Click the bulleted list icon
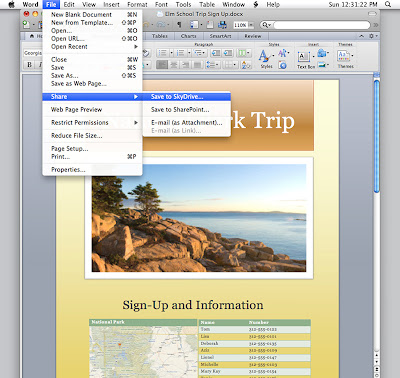This screenshot has width=400, height=378. (x=163, y=53)
